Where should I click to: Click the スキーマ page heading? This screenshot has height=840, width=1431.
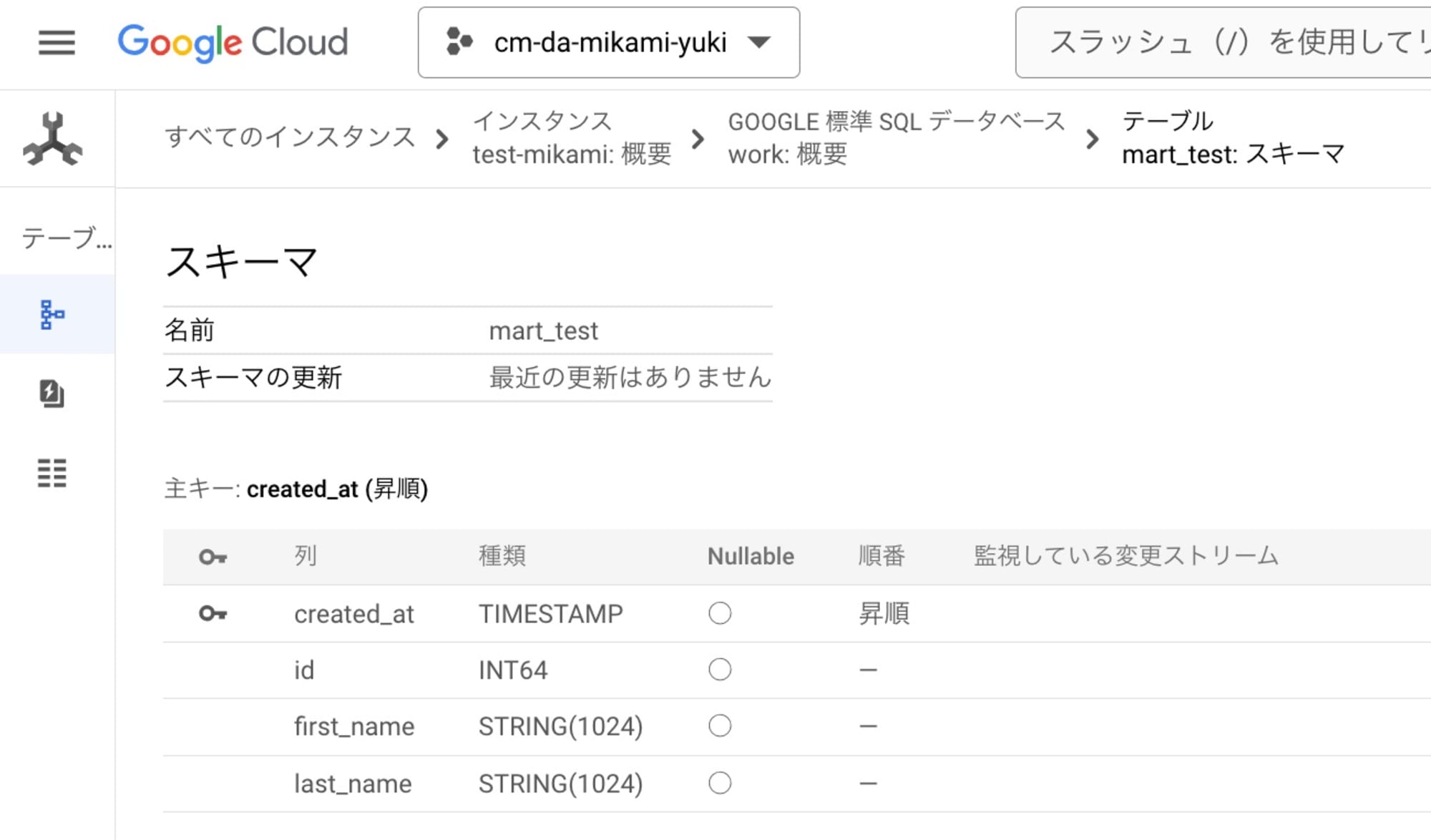point(242,262)
